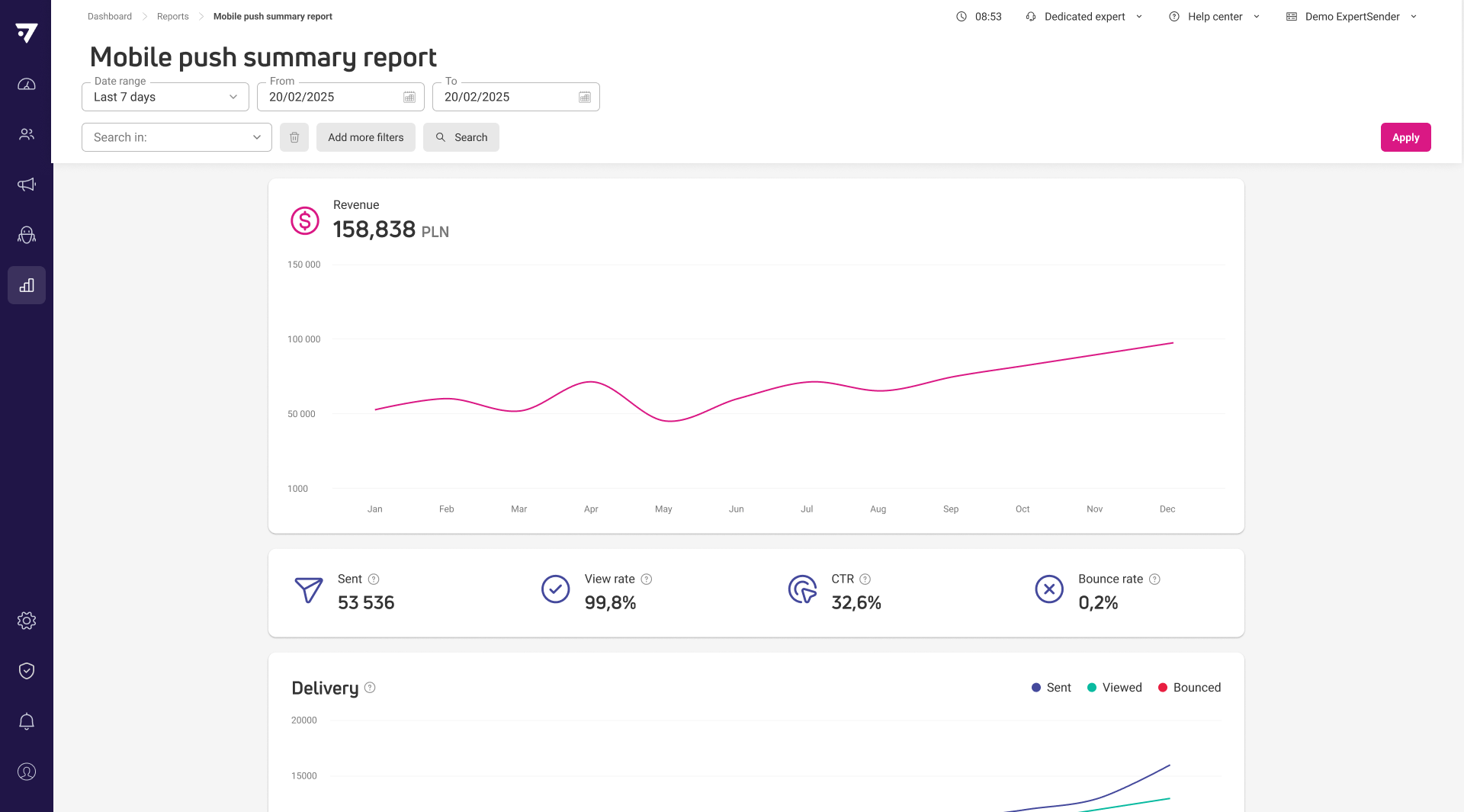Image resolution: width=1464 pixels, height=812 pixels.
Task: Open the Settings gear sidebar icon
Action: pos(27,621)
